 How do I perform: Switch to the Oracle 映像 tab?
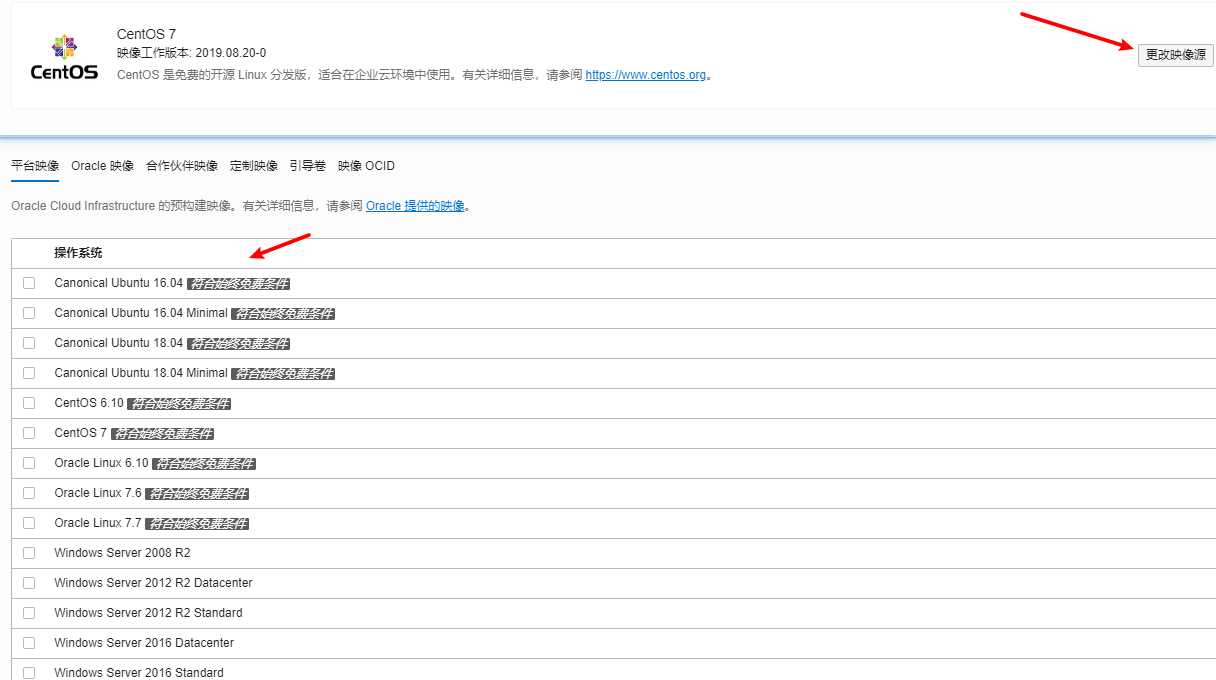[102, 166]
